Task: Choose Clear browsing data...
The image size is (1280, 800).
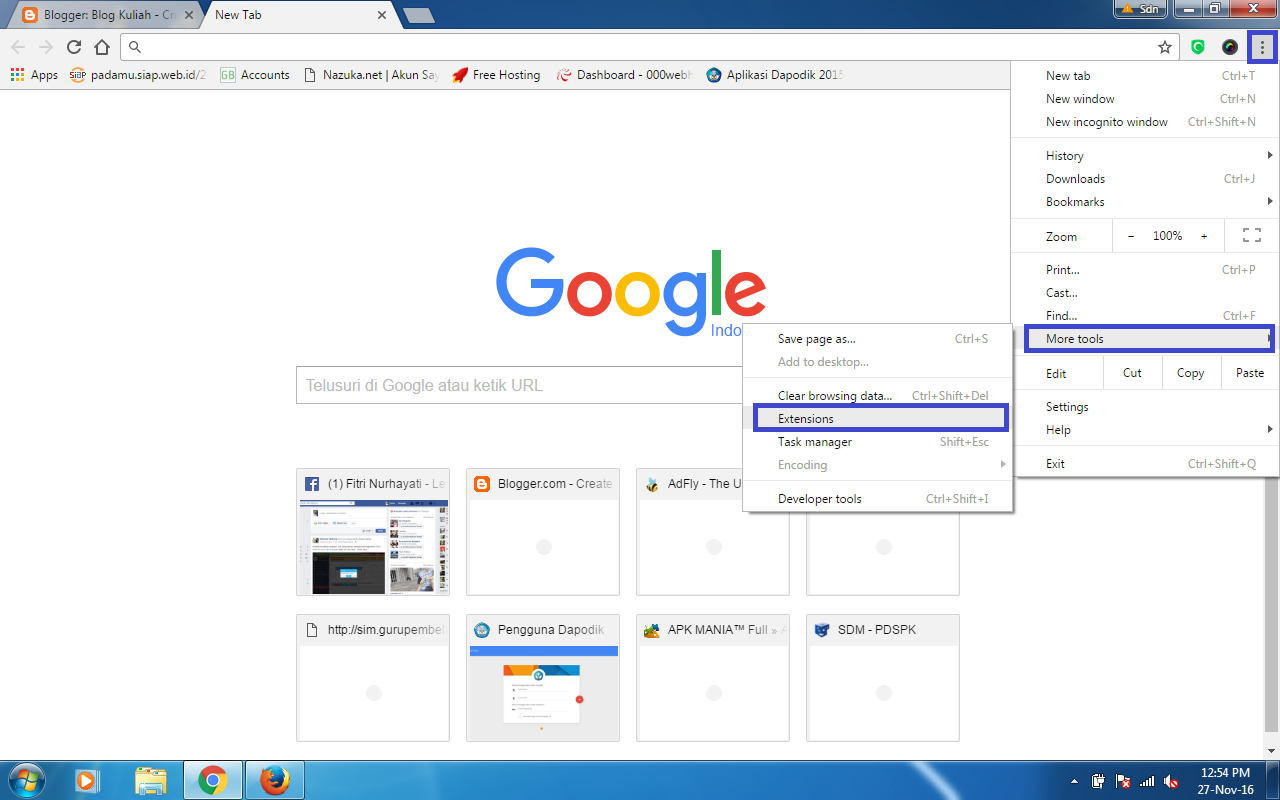Action: (877, 396)
